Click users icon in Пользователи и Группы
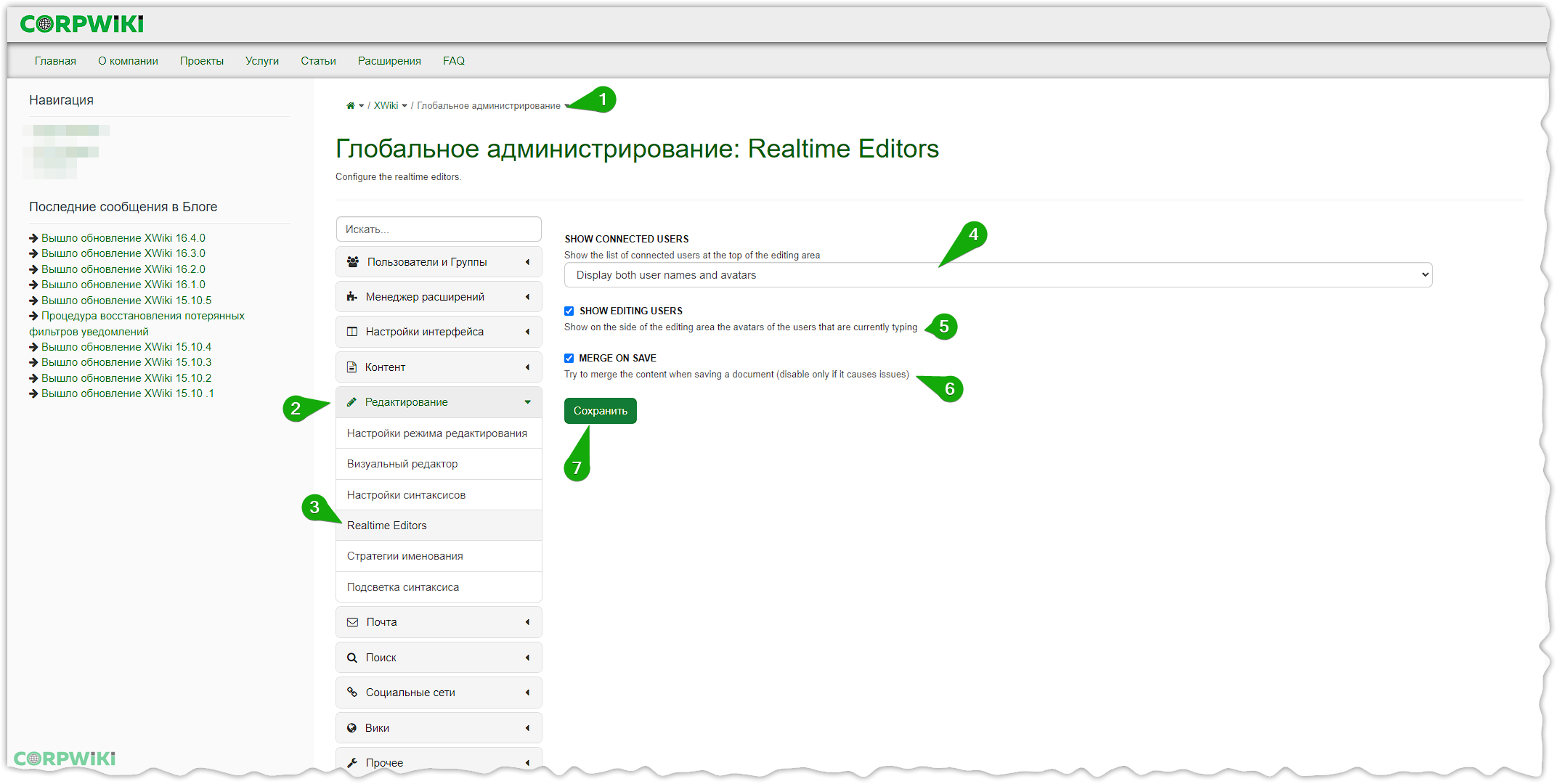 click(x=353, y=262)
